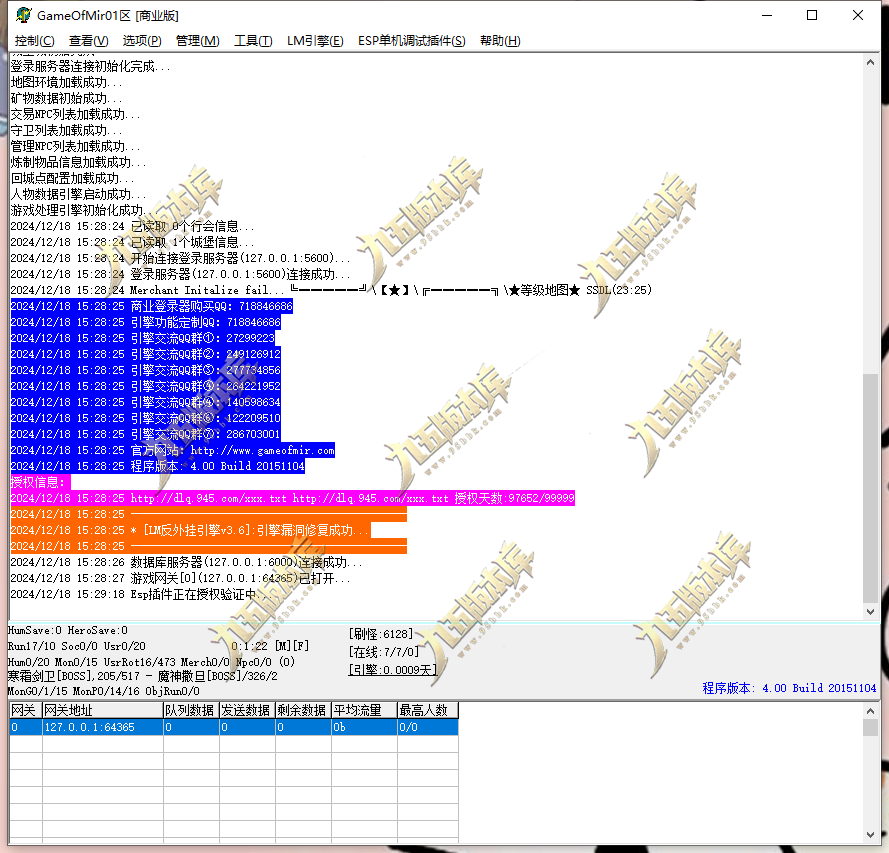Image resolution: width=889 pixels, height=853 pixels.
Task: Click the magenta 授权信息: label
Action: click(x=40, y=482)
